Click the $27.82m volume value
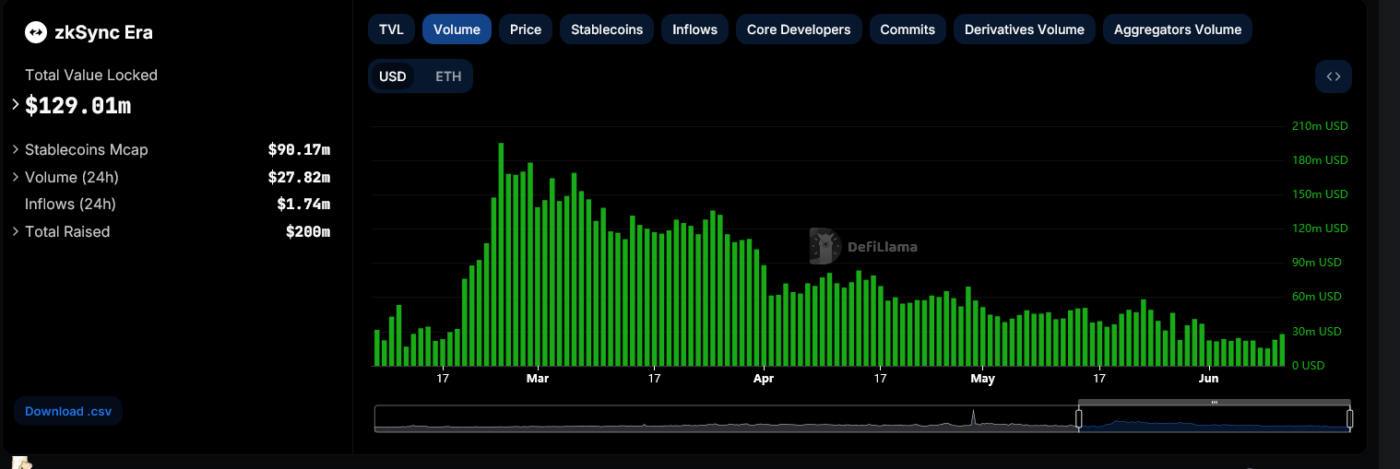This screenshot has height=469, width=1400. (299, 177)
